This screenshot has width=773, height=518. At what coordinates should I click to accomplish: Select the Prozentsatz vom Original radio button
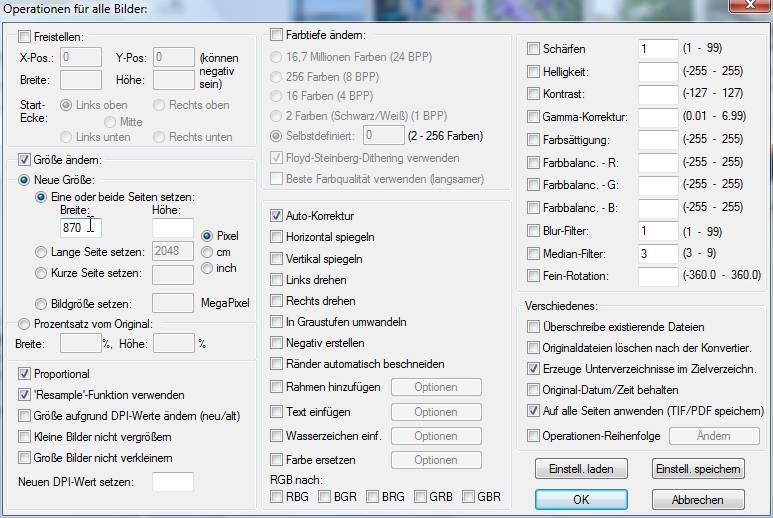point(24,324)
